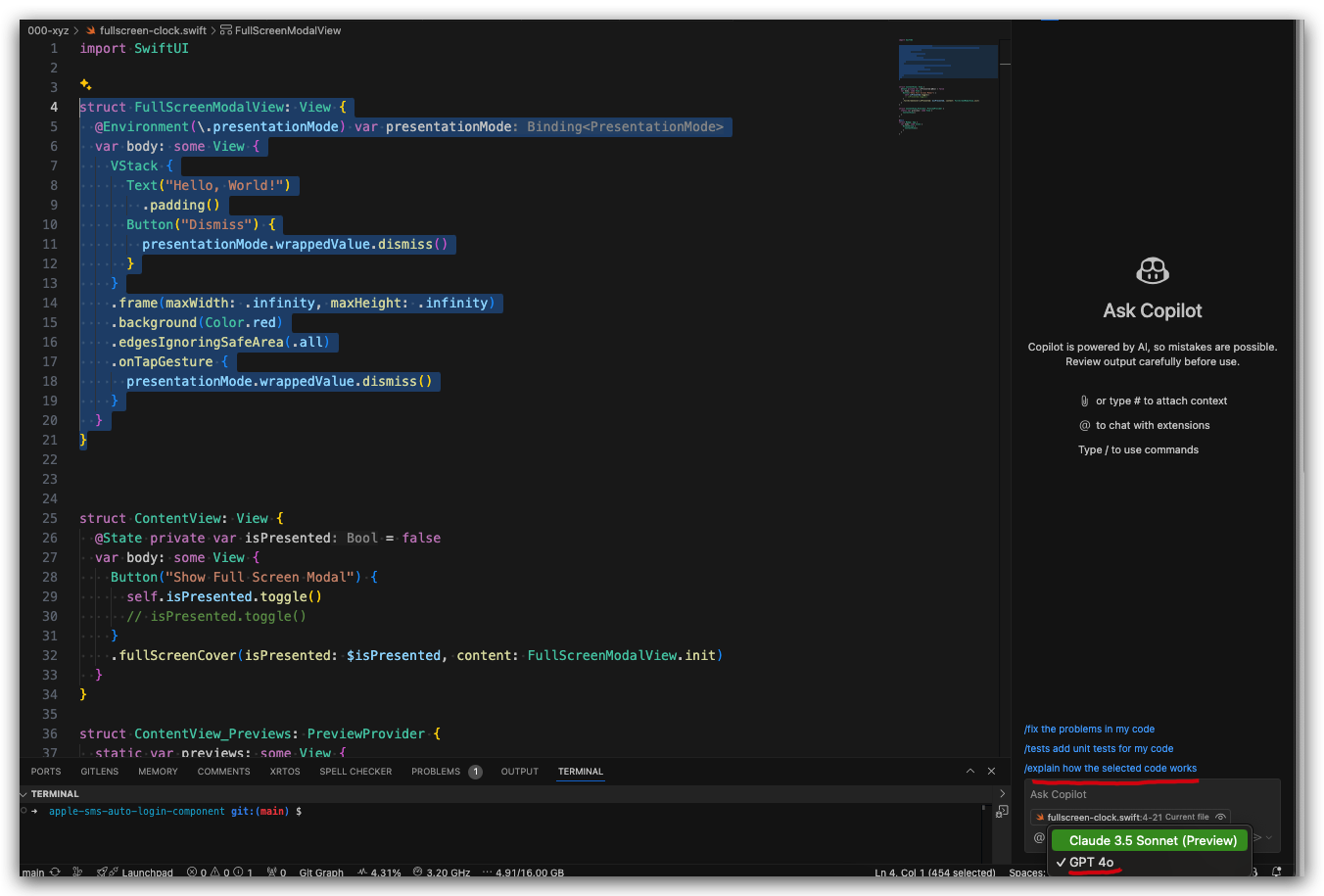Screen dimensions: 1324x896
Task: Collapse the TERMINAL section header
Action: point(54,794)
